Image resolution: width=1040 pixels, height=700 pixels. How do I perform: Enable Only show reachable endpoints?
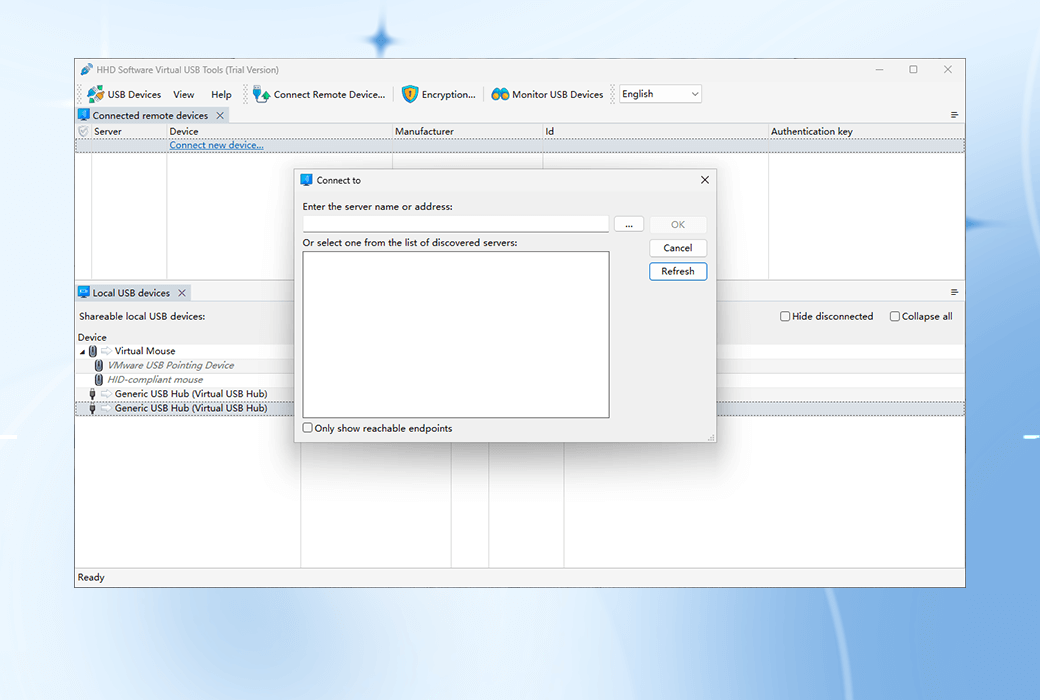[x=308, y=428]
